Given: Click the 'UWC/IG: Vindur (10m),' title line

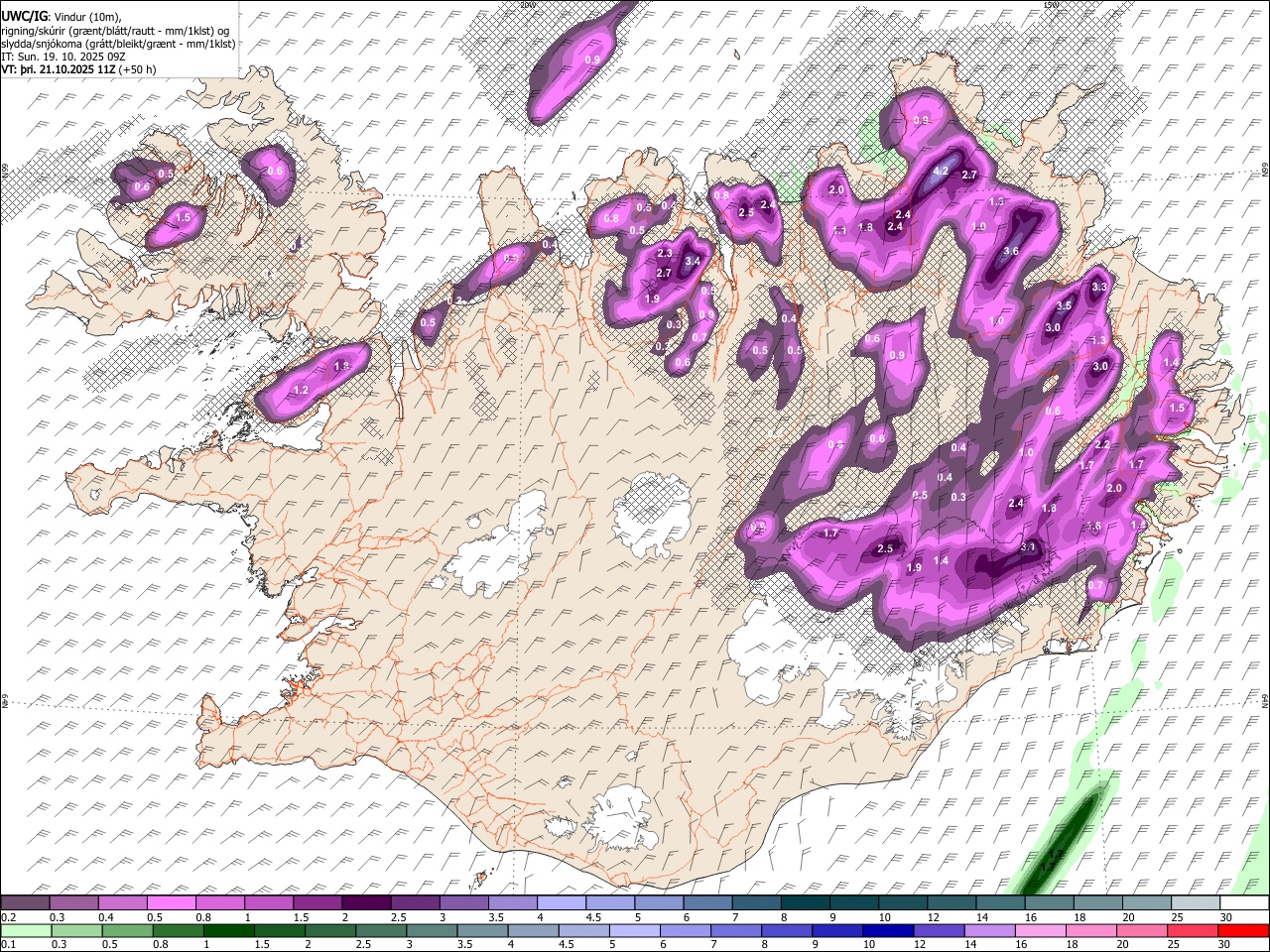Looking at the screenshot, I should [62, 17].
